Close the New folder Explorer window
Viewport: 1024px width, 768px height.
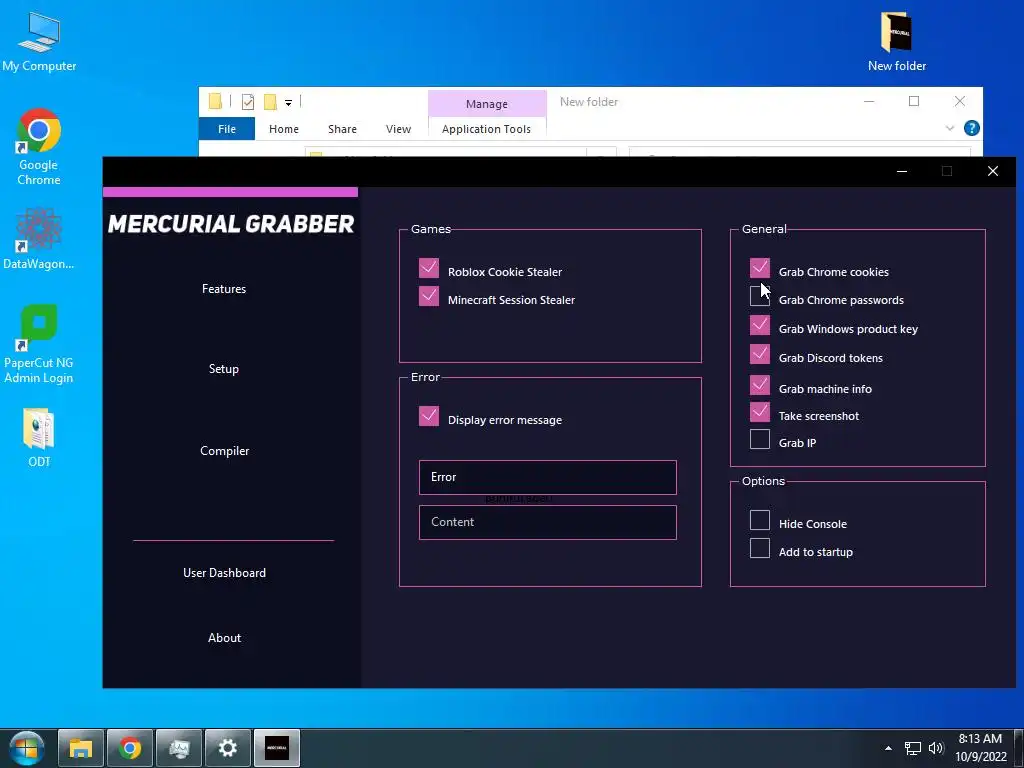[x=959, y=101]
